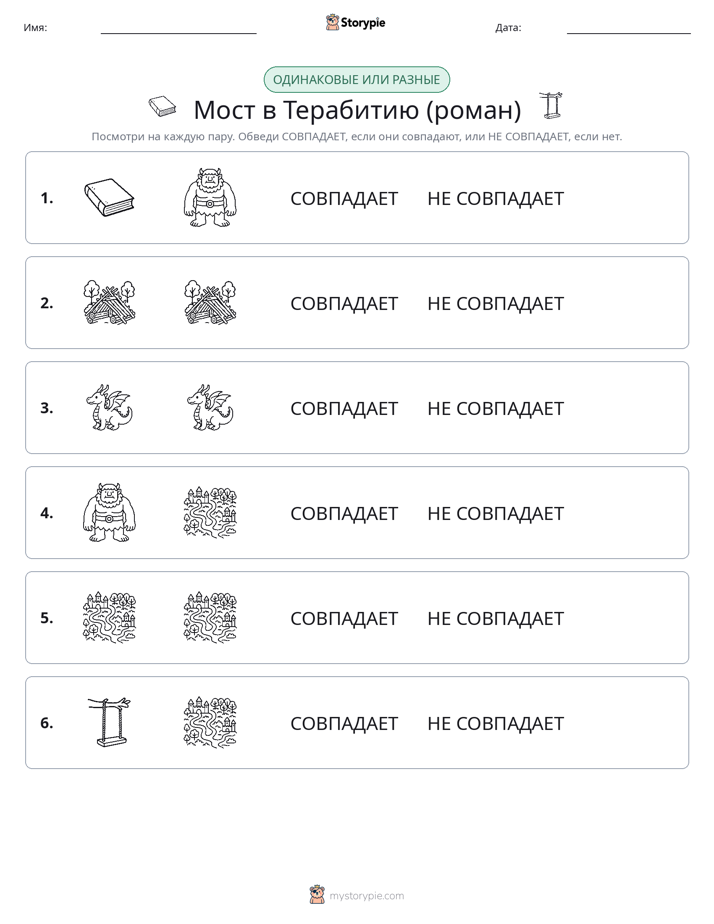The image size is (714, 924).
Task: Click the book icon in row 1
Action: (x=109, y=197)
